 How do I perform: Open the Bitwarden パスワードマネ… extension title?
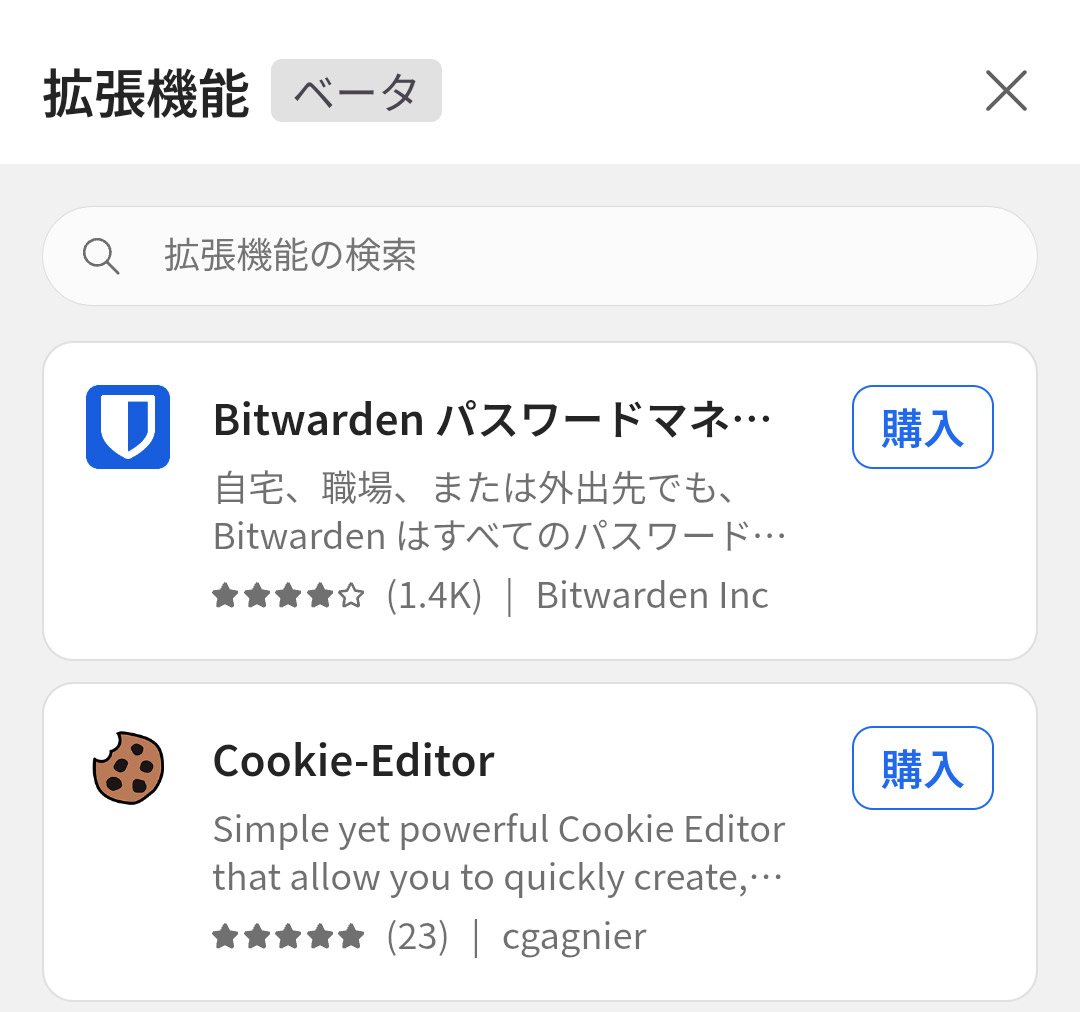[490, 420]
